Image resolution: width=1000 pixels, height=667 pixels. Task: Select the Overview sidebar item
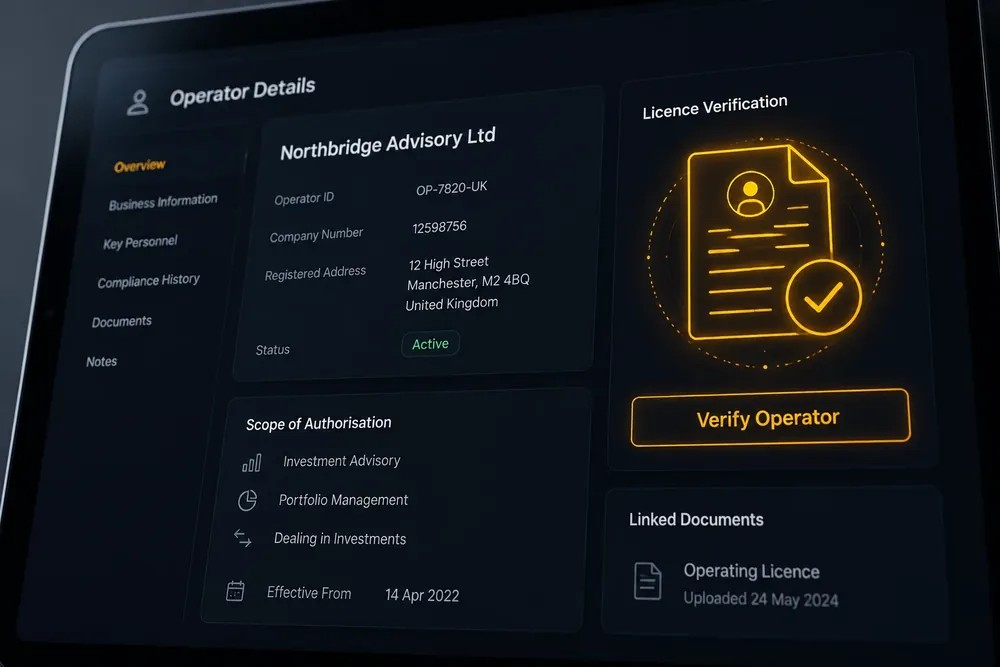140,166
